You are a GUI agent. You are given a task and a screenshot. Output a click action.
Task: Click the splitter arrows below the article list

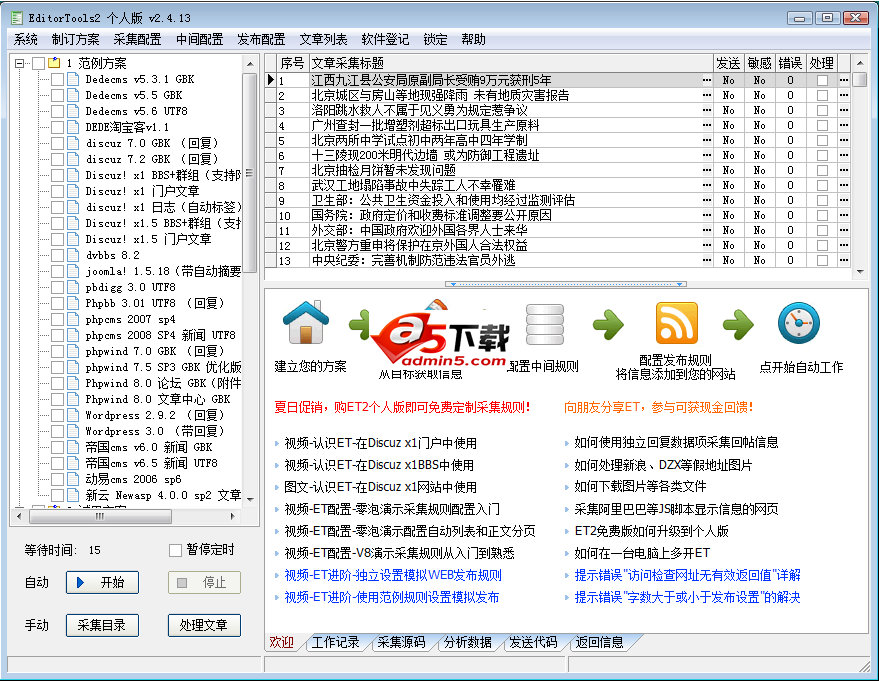566,284
